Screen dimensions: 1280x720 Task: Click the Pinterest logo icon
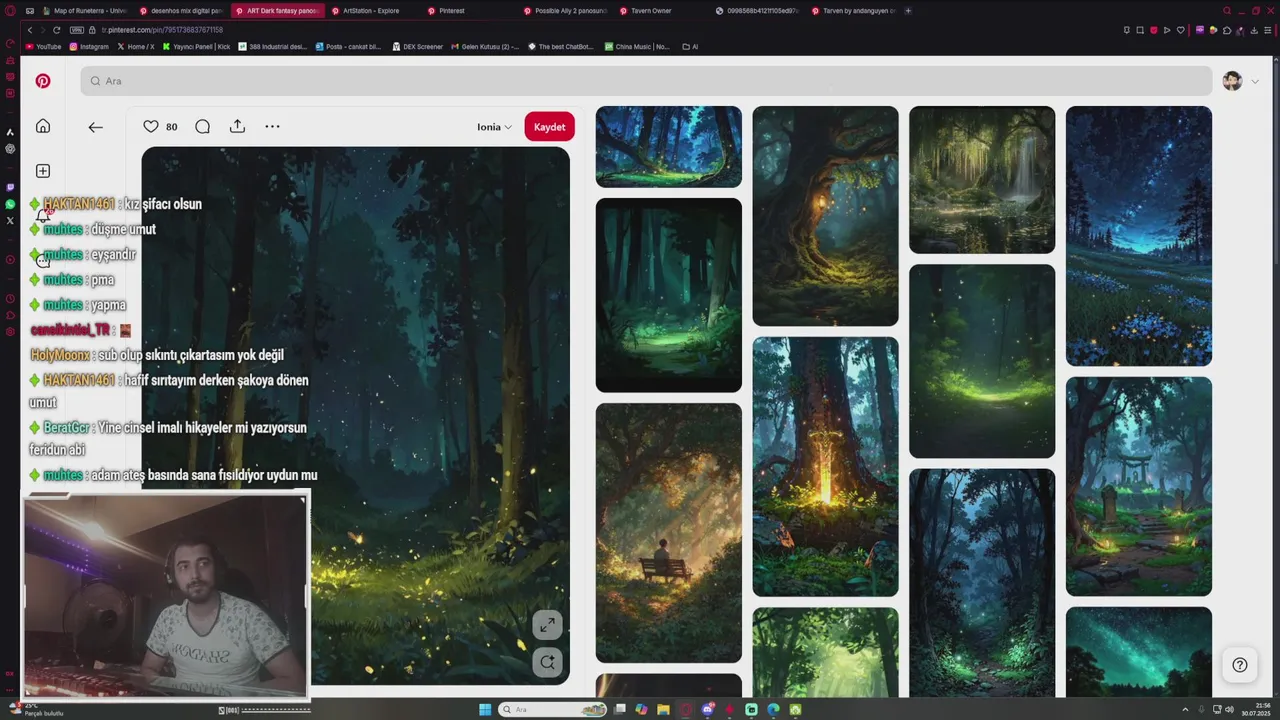tap(43, 81)
